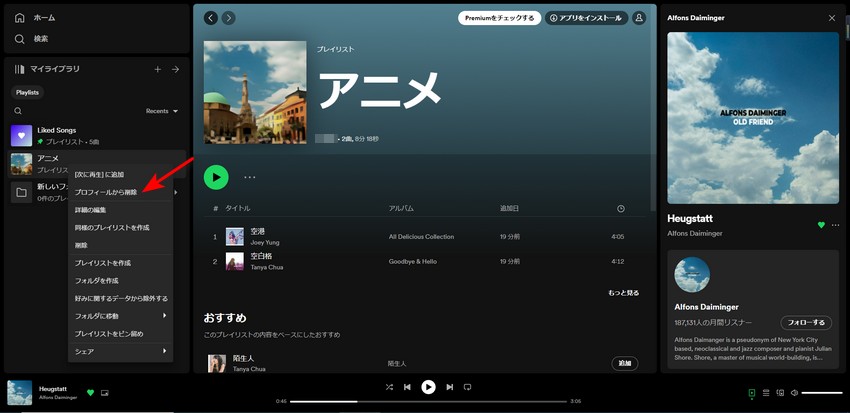Open the queue icon
The image size is (850, 413).
[x=766, y=393]
